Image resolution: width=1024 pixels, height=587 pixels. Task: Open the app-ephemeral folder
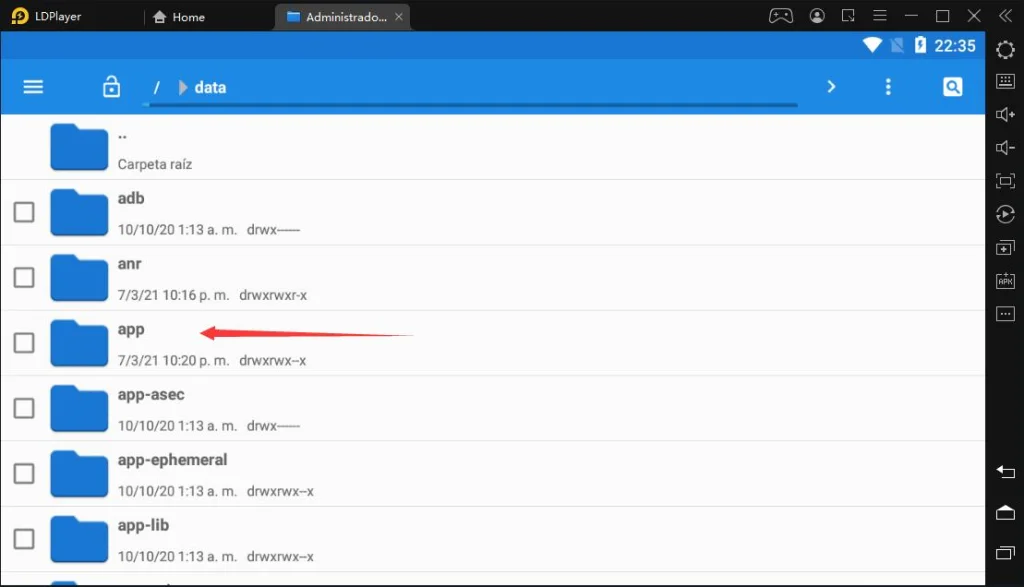tap(492, 474)
